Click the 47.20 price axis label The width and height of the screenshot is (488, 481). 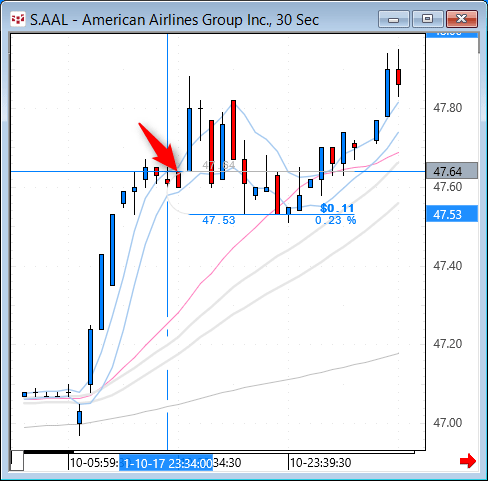click(x=447, y=344)
